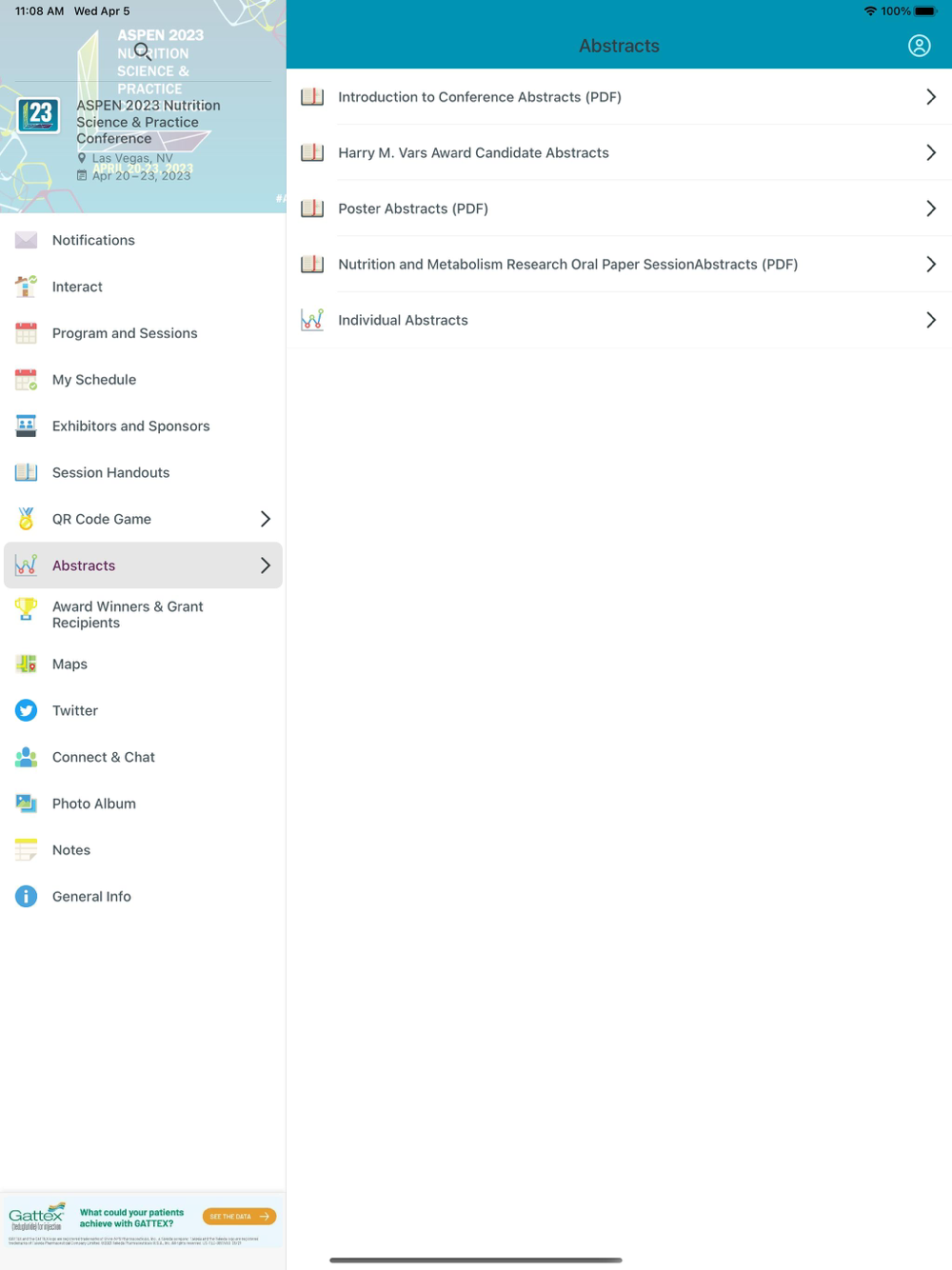This screenshot has width=952, height=1270.
Task: Click the Interact icon
Action: tap(27, 287)
